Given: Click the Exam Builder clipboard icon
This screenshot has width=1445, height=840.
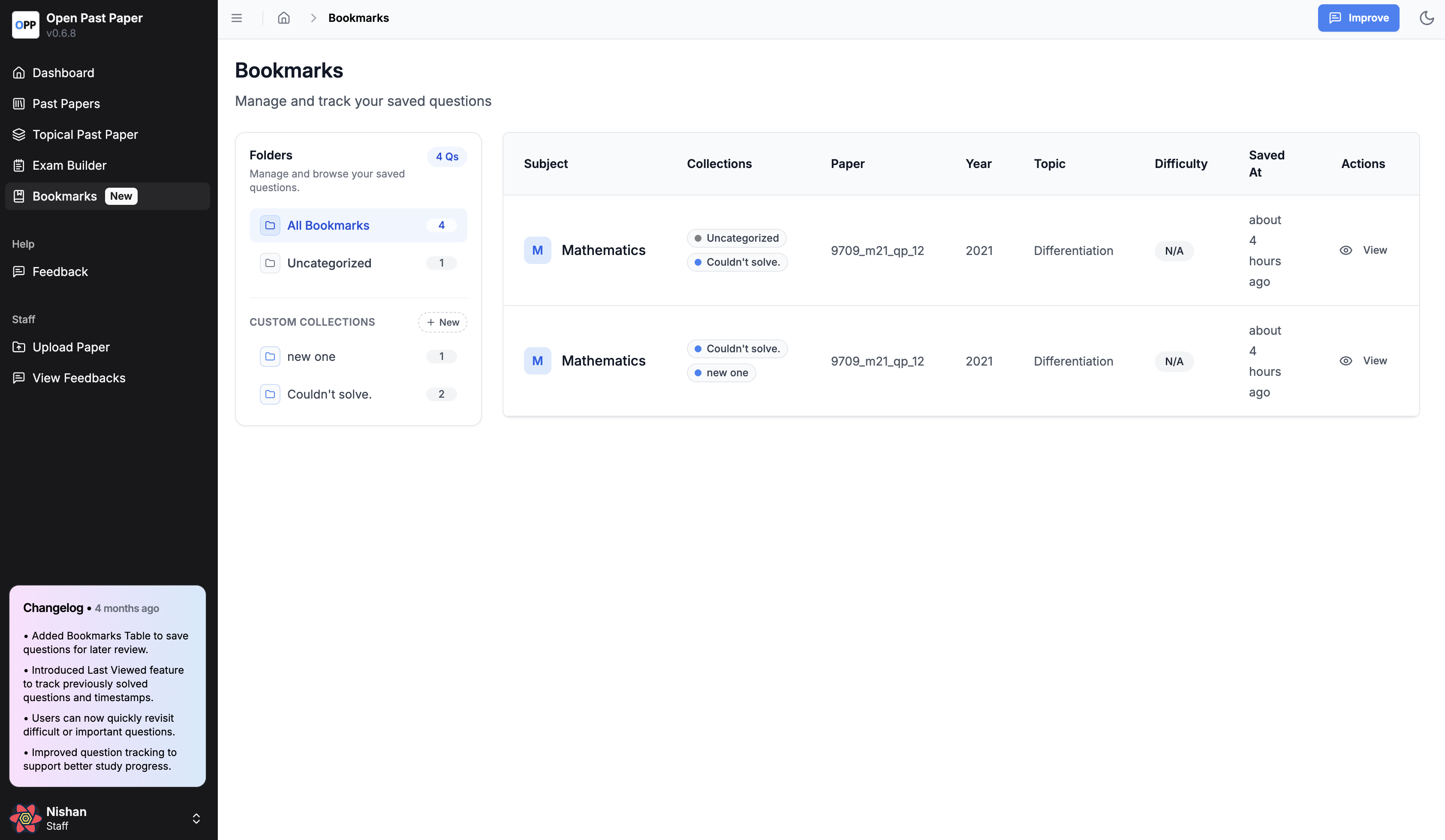Looking at the screenshot, I should (19, 165).
